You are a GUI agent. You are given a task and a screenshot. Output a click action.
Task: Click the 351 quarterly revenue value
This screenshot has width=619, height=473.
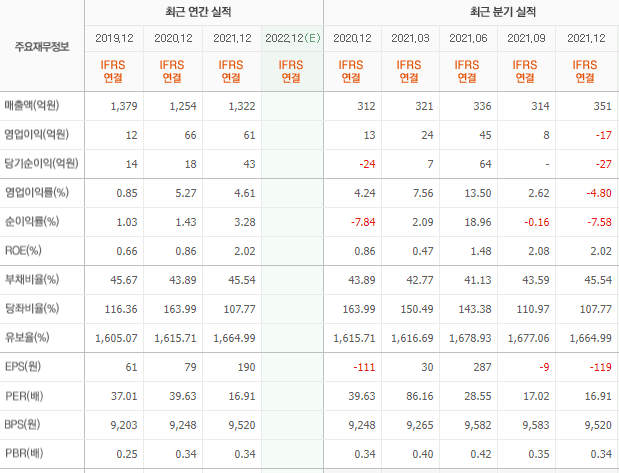(x=602, y=106)
